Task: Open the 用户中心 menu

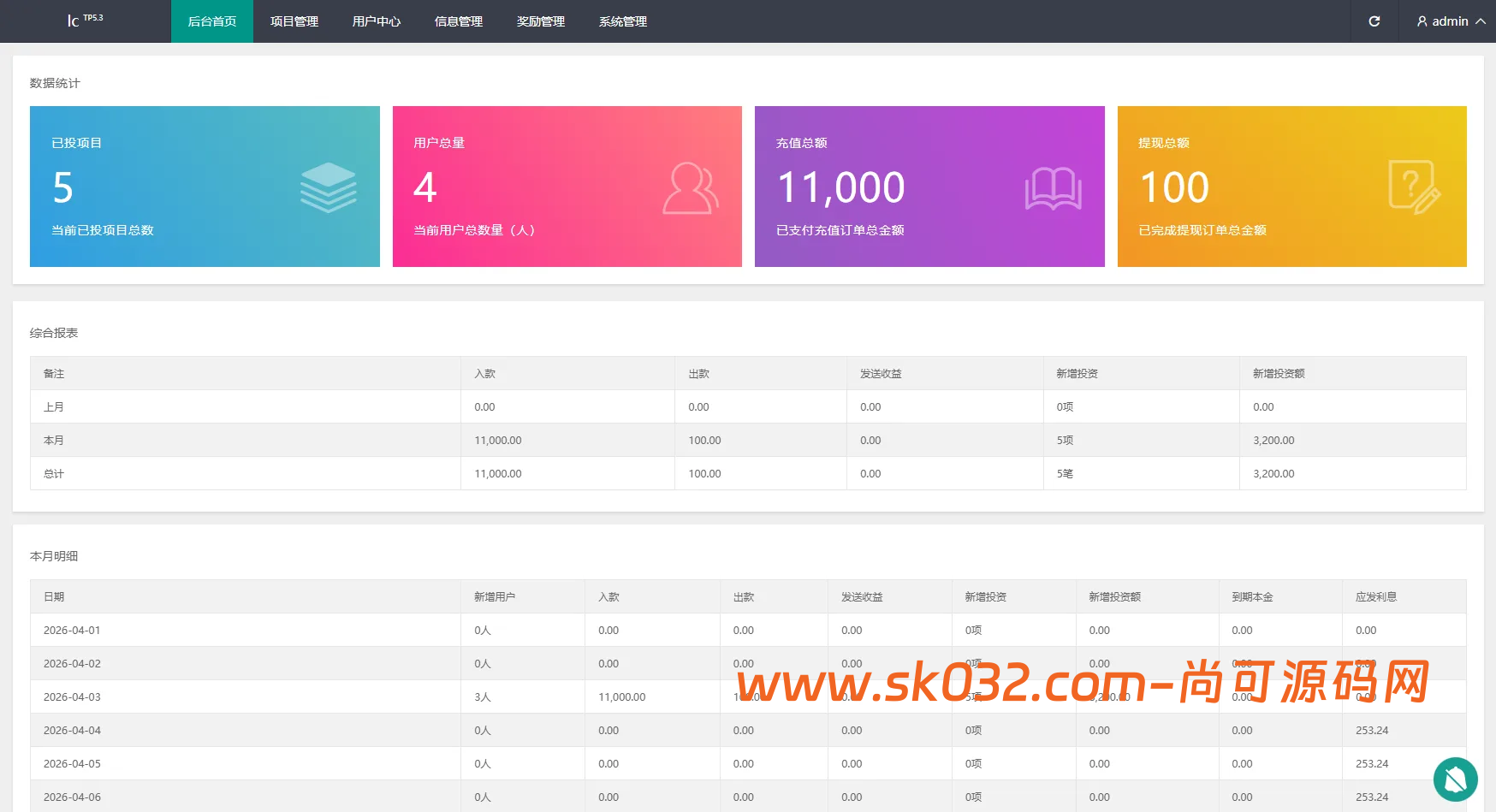Action: 377,21
